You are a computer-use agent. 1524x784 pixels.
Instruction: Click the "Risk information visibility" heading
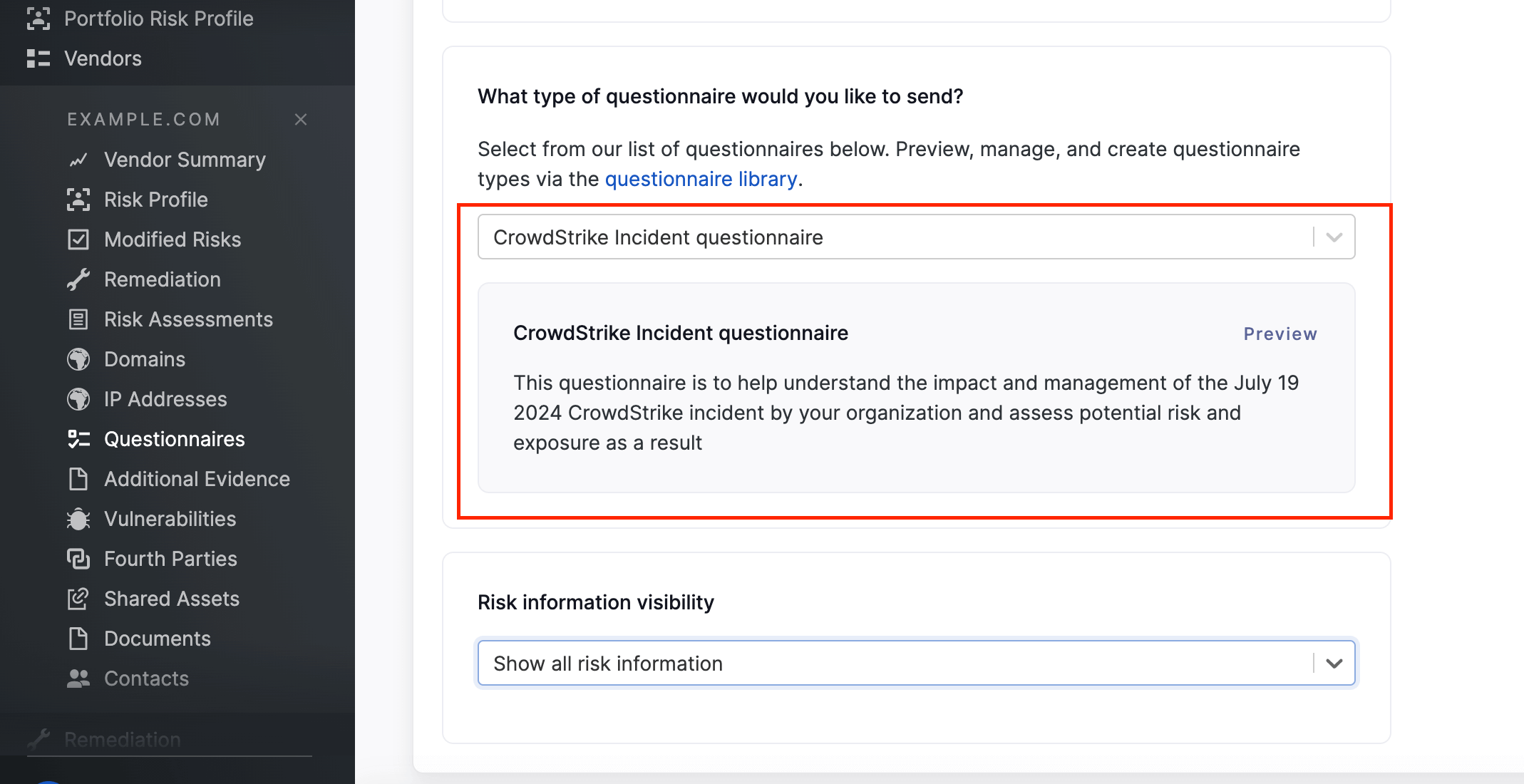(596, 602)
